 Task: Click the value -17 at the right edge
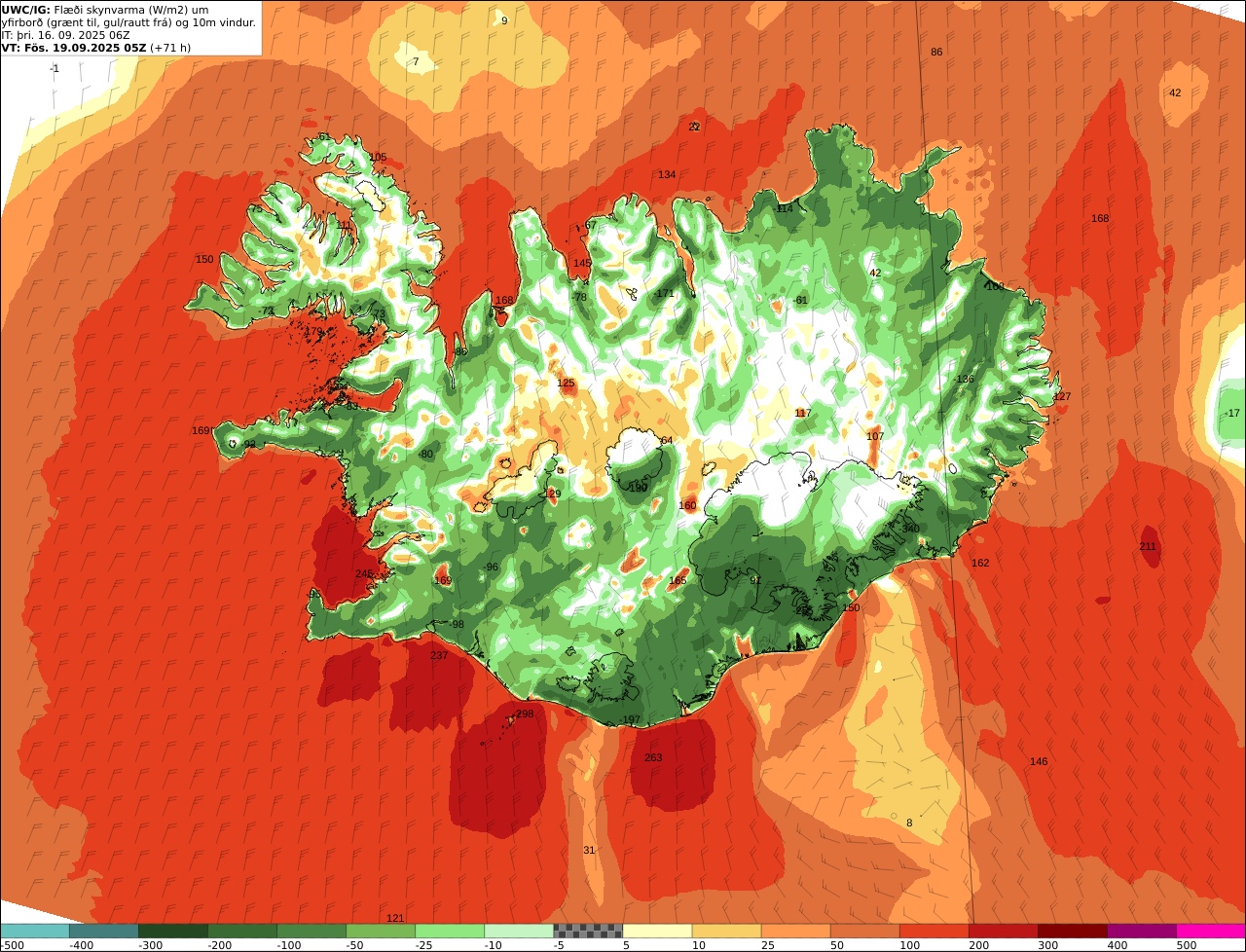(1232, 414)
